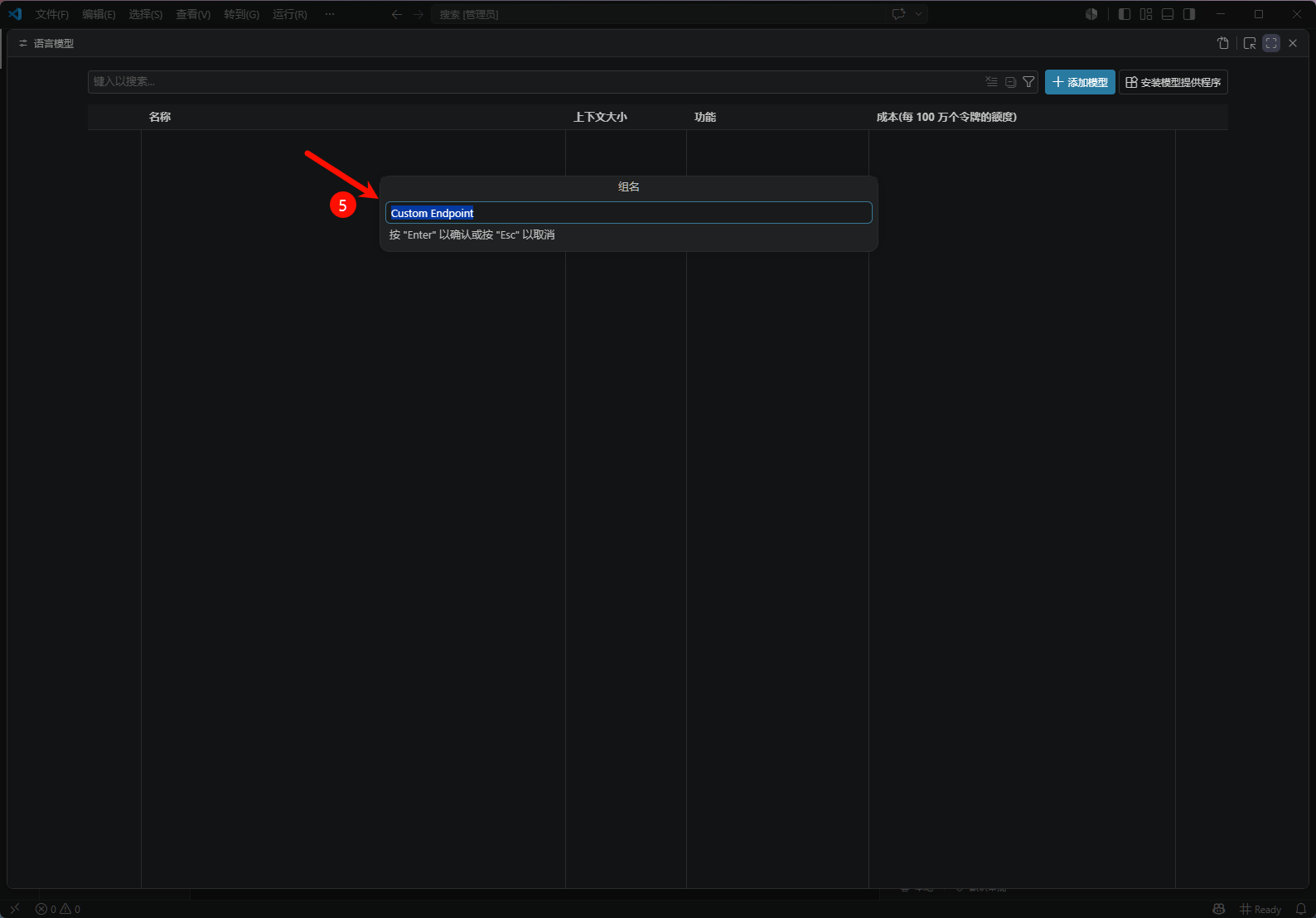
Task: Click the Ready status bar item
Action: tap(1260, 909)
